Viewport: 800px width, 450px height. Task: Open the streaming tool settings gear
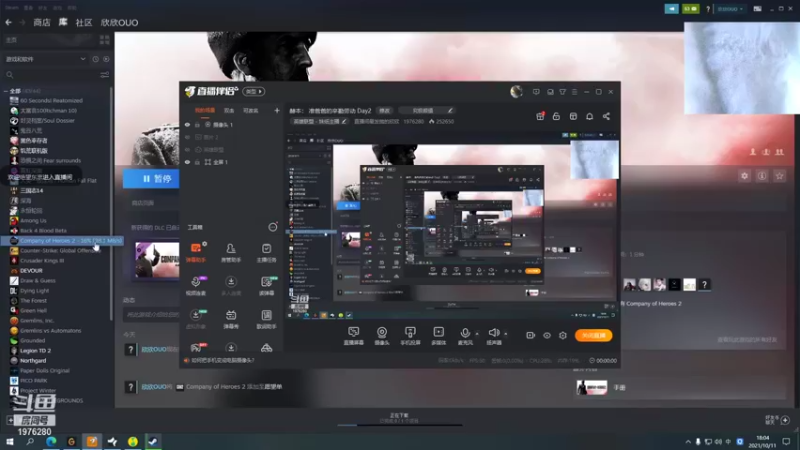(x=563, y=335)
